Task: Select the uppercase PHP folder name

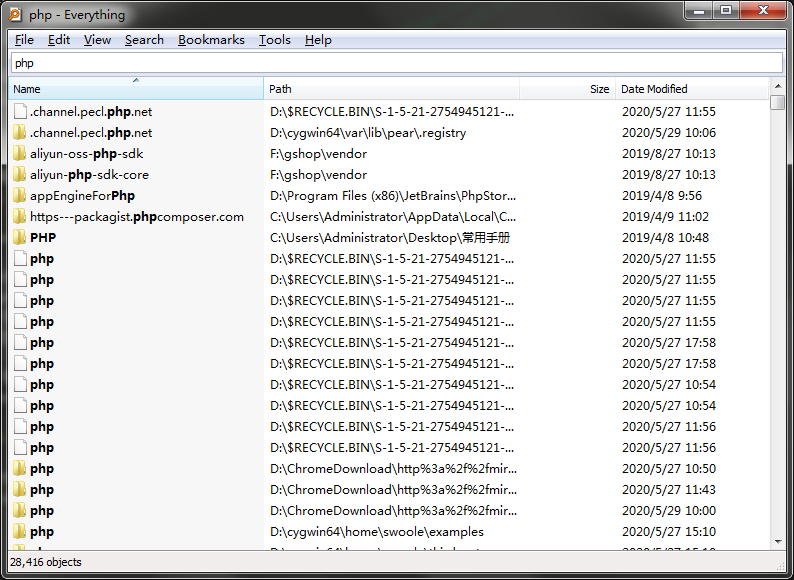Action: pyautogui.click(x=43, y=238)
